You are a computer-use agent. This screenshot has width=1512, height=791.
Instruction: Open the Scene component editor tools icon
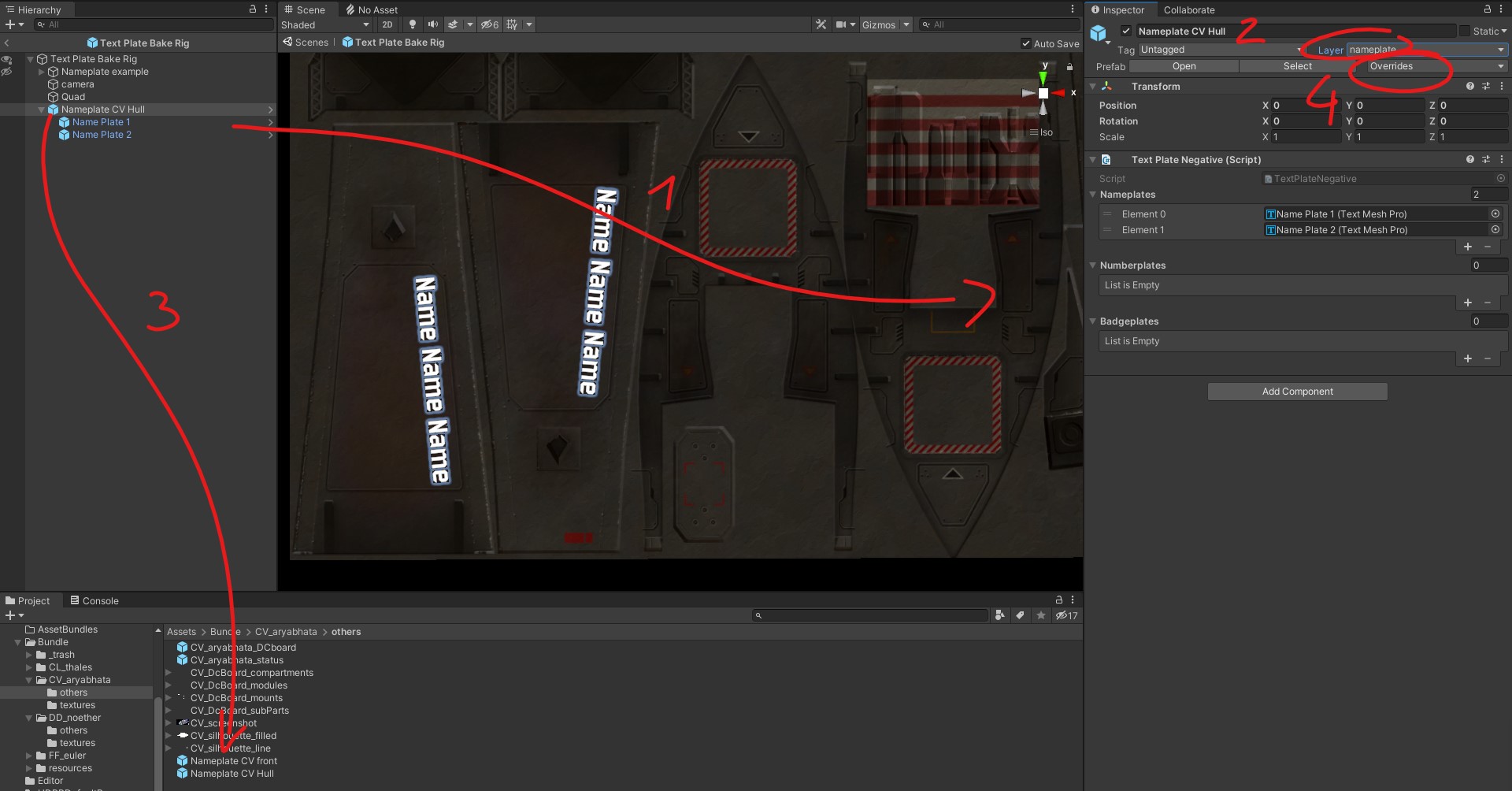pos(821,24)
